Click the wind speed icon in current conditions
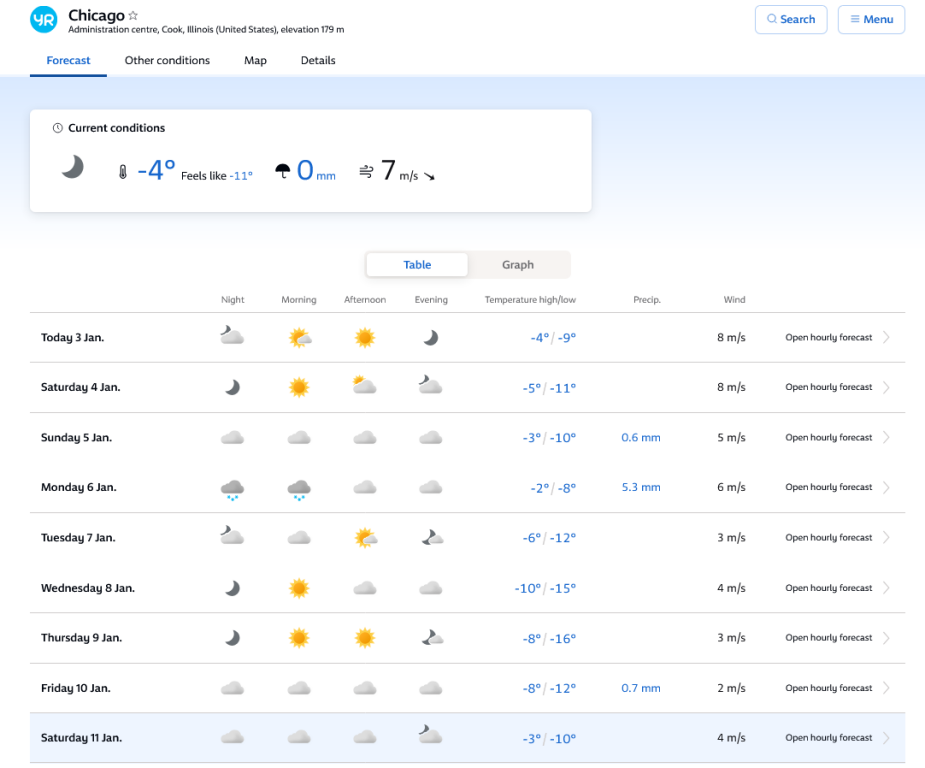Screen dimensions: 925x768 click(x=366, y=172)
